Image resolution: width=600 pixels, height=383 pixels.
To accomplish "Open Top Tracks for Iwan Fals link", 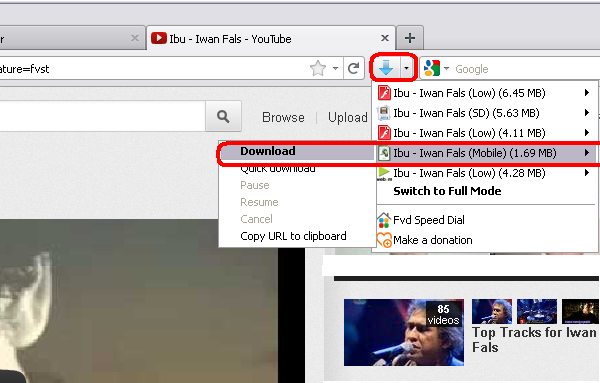I will coord(534,340).
